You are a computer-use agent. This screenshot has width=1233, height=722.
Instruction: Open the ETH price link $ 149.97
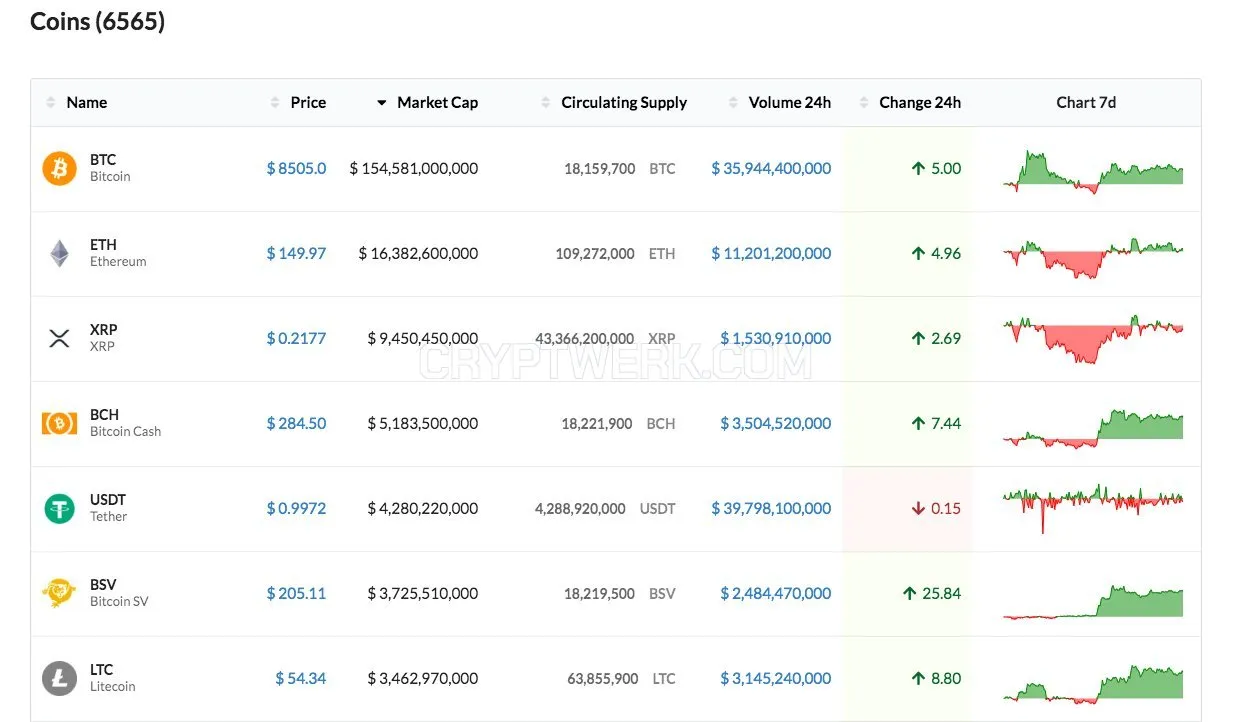pos(296,253)
